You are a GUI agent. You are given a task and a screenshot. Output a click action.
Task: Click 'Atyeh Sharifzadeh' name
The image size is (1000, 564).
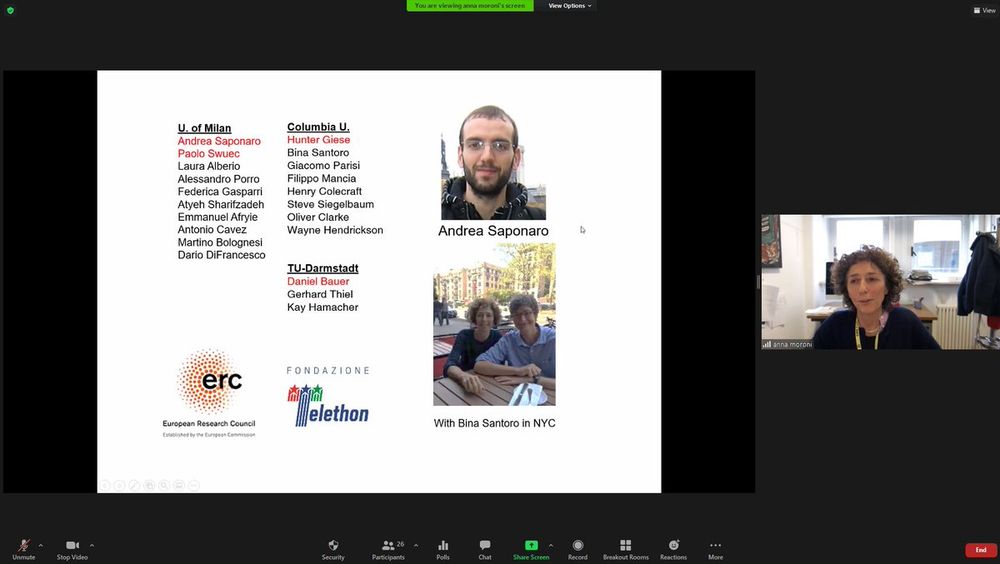point(221,204)
